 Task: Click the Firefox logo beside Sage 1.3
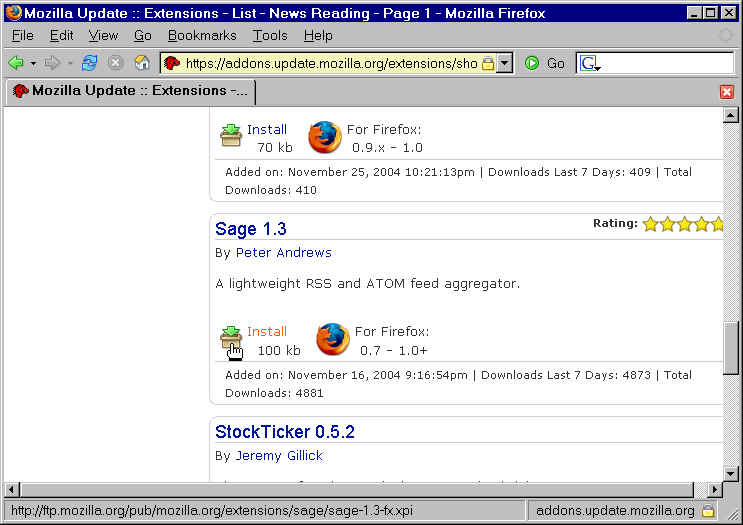pyautogui.click(x=333, y=339)
